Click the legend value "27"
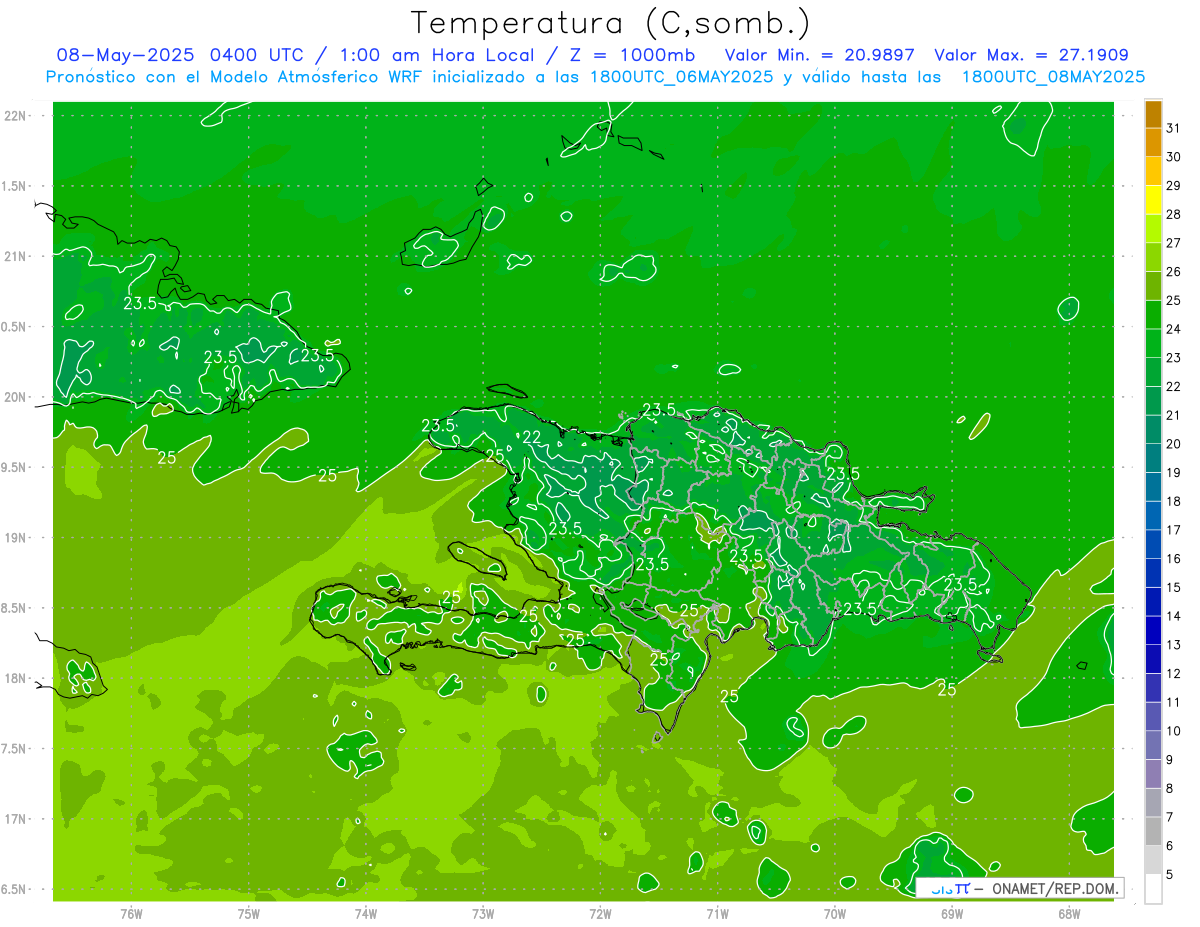This screenshot has width=1200, height=927. click(x=1173, y=243)
